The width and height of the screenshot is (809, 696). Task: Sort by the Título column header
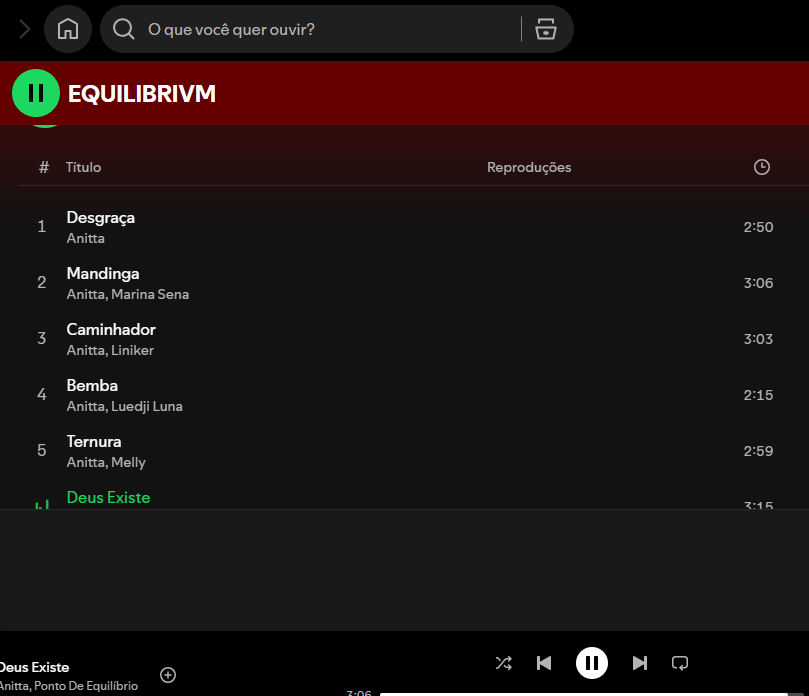(x=83, y=167)
